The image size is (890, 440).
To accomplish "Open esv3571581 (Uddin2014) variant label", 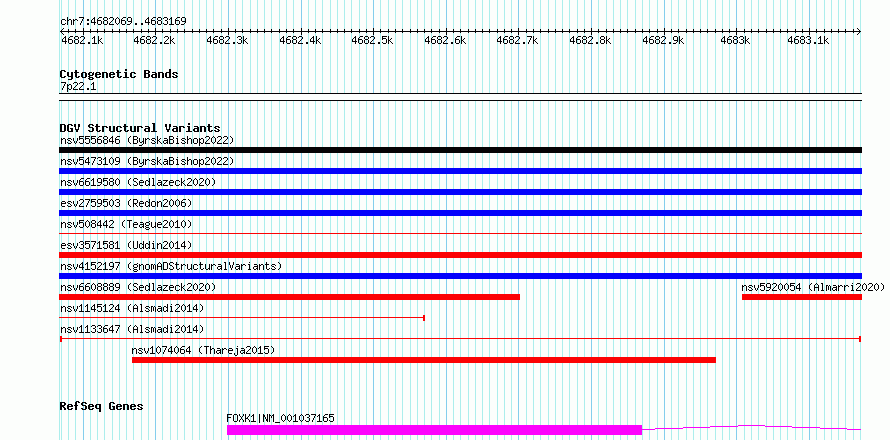I will pos(126,245).
